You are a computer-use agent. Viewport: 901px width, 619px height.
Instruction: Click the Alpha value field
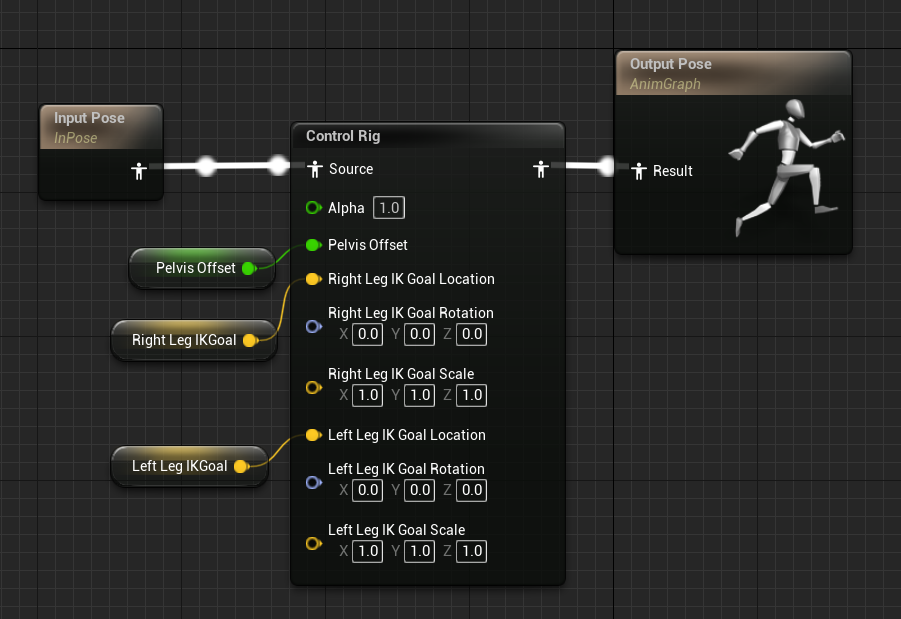coord(389,207)
